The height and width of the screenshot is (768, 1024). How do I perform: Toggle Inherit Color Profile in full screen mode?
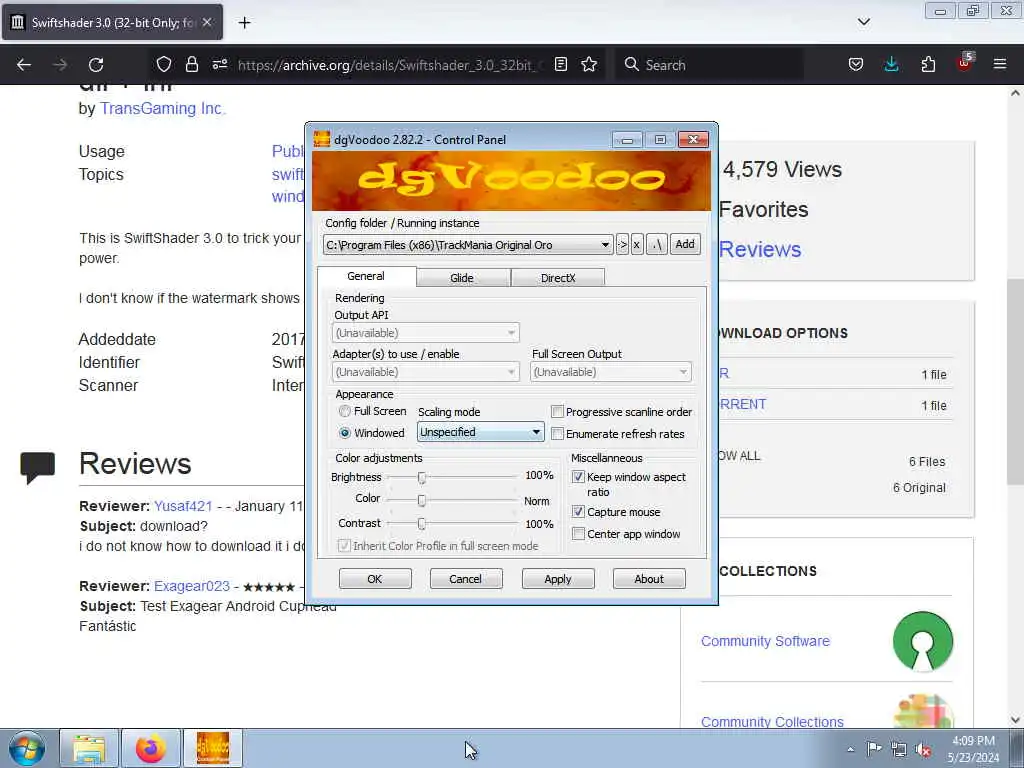(x=344, y=545)
